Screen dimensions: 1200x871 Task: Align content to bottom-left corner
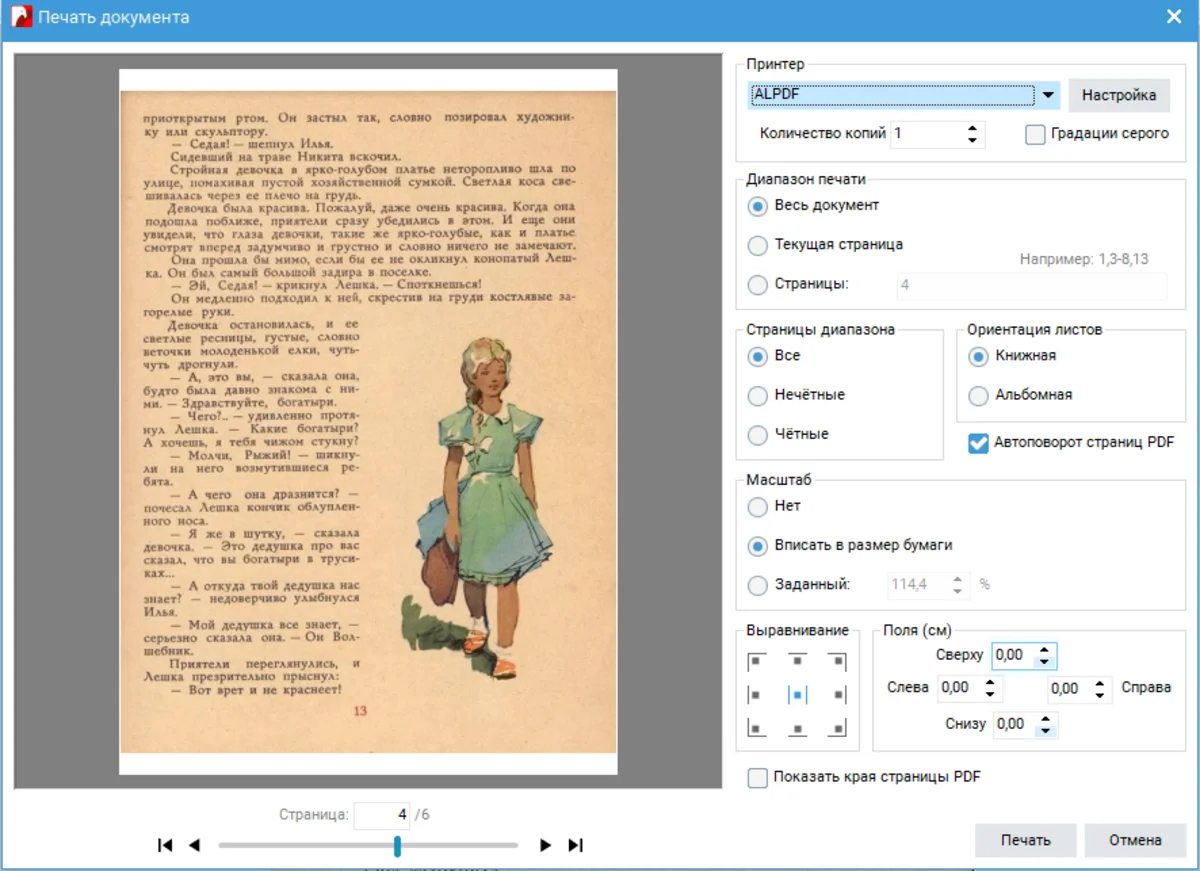[x=755, y=728]
